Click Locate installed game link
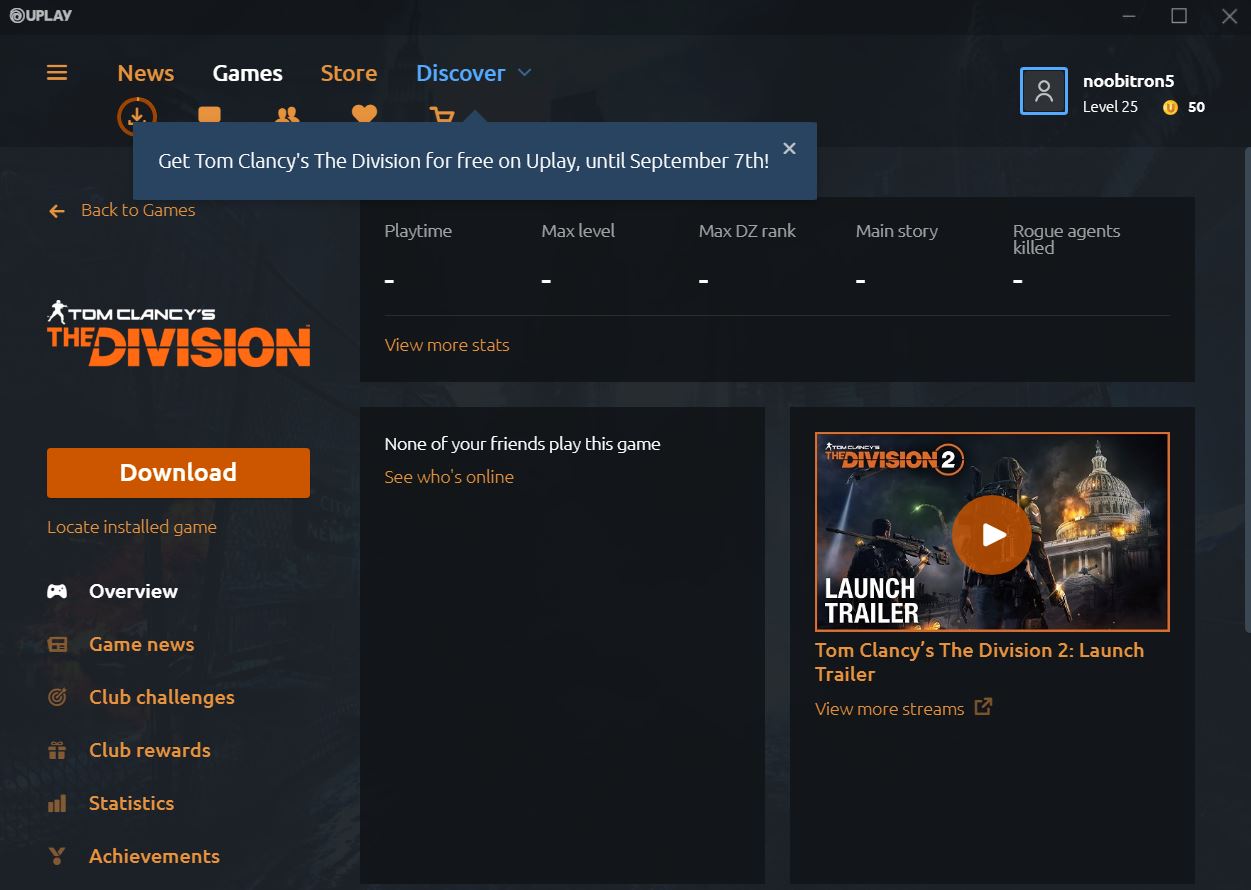The width and height of the screenshot is (1251, 890). coord(132,527)
